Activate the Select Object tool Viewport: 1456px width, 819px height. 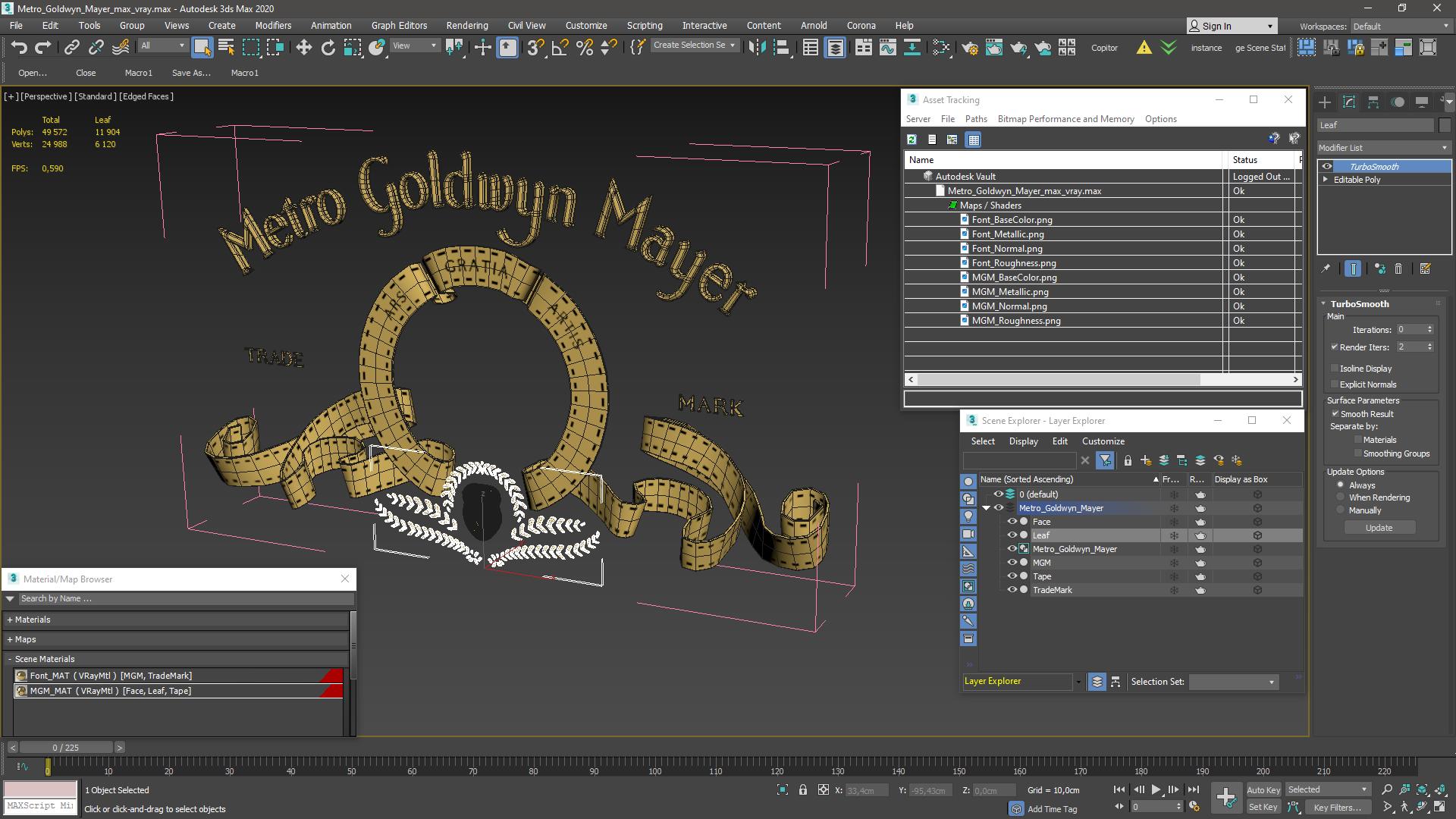pyautogui.click(x=202, y=48)
